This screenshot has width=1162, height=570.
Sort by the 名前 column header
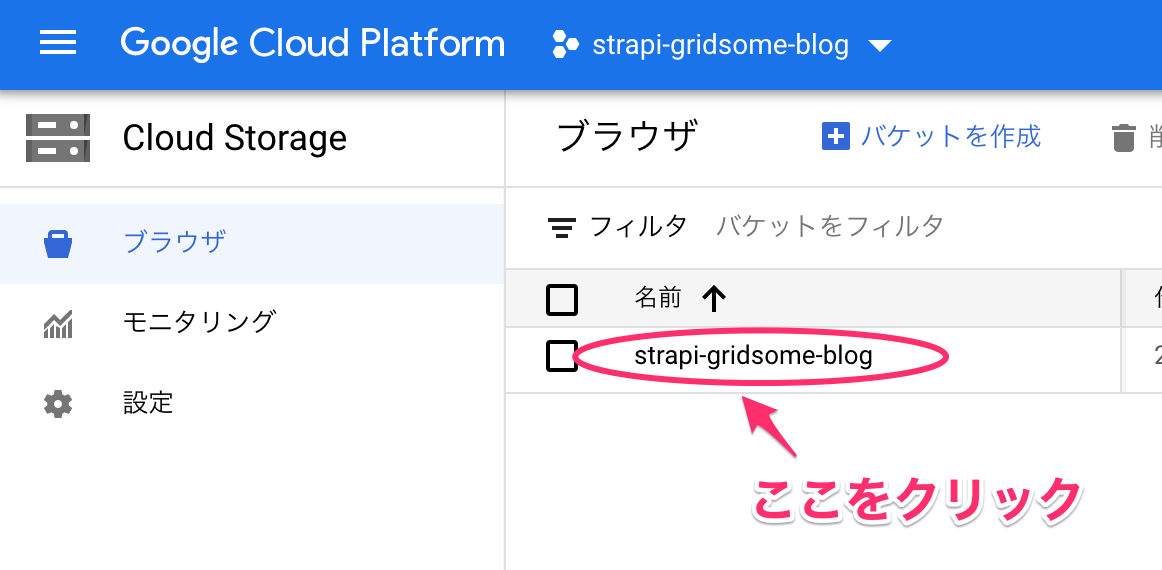click(x=657, y=299)
